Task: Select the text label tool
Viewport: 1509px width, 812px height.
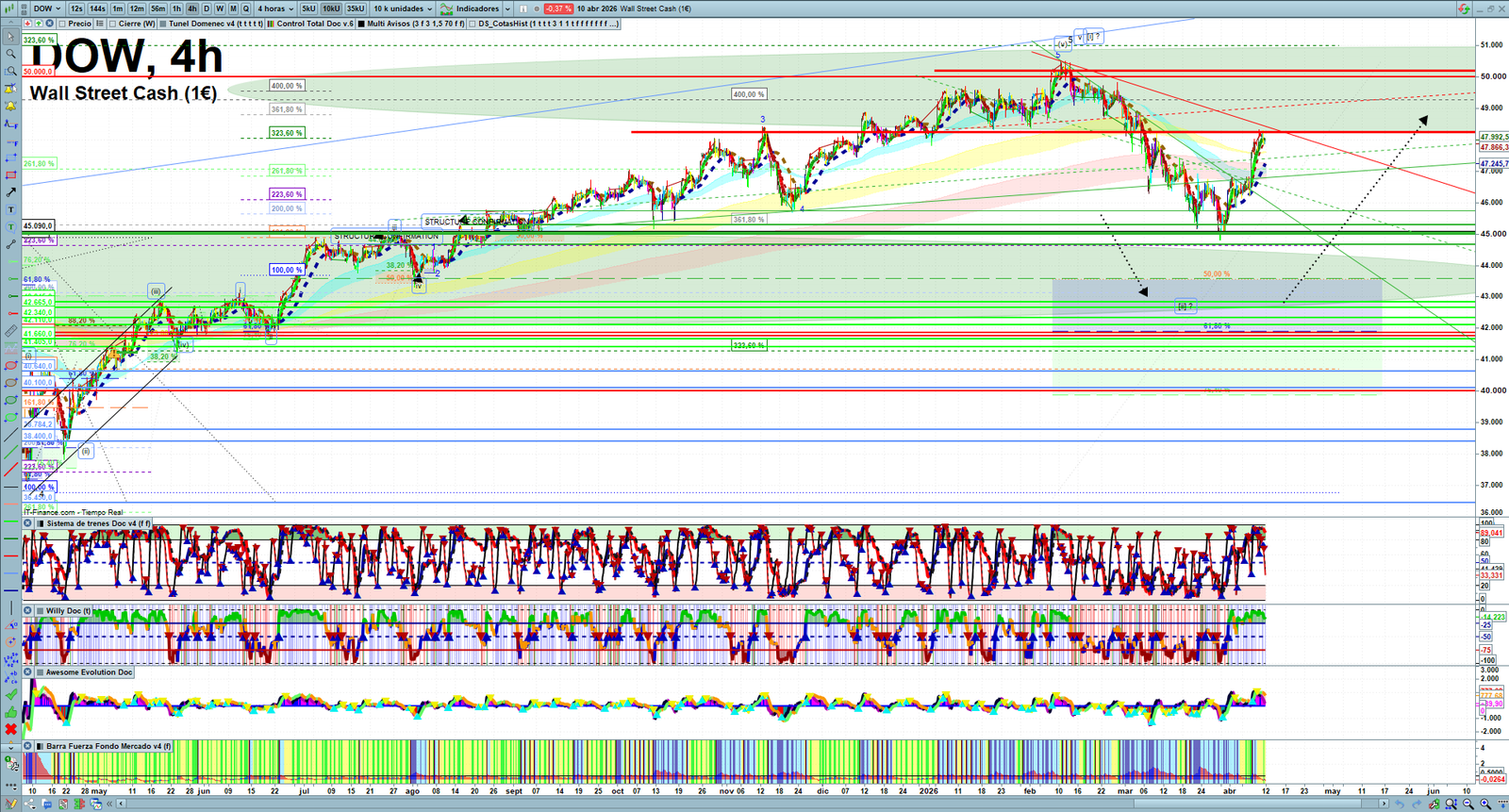Action: 10,209
